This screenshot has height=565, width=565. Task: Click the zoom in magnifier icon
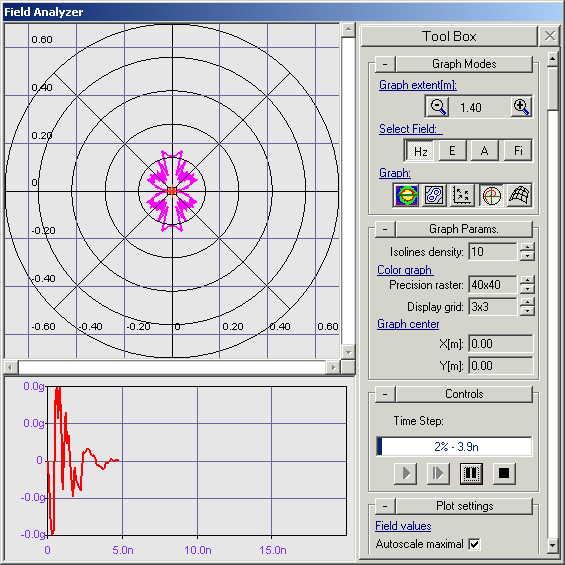coord(521,107)
